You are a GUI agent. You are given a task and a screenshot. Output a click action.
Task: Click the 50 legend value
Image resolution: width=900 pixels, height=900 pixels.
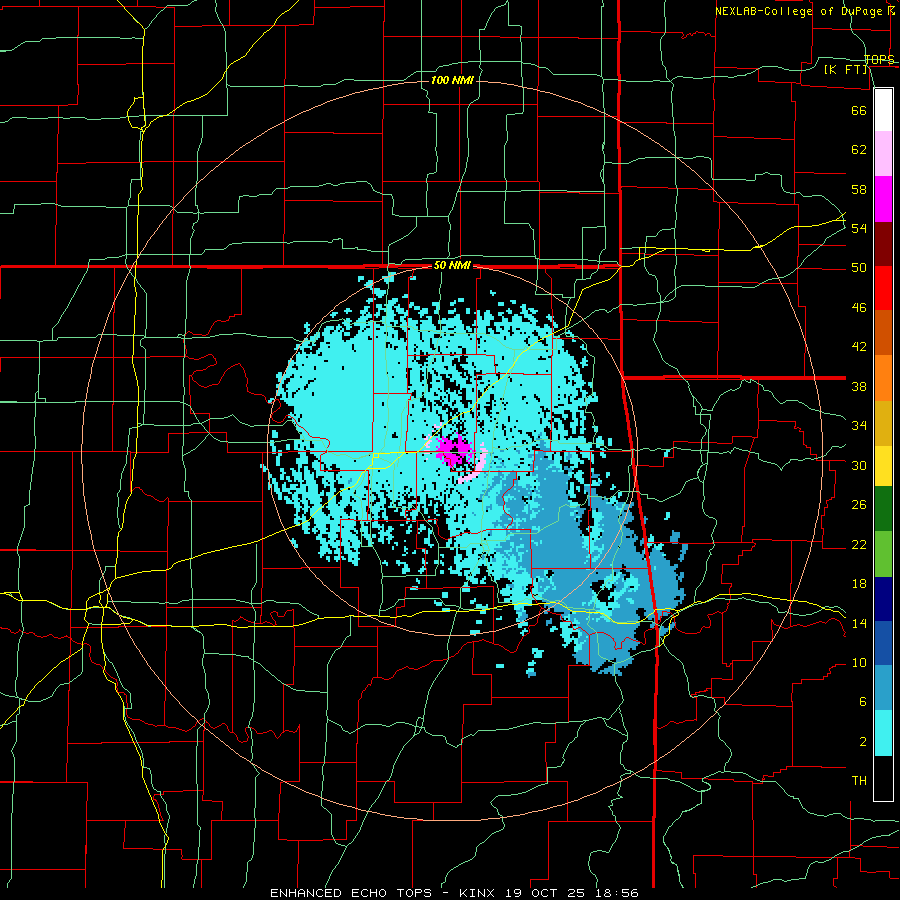pyautogui.click(x=859, y=268)
